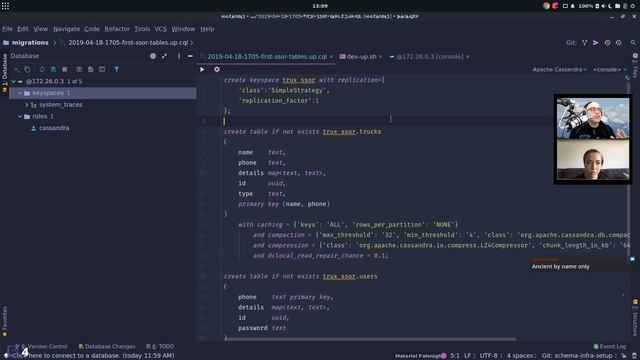The image size is (640, 360).
Task: Click the Database panel round view-options icon
Action: click(153, 56)
